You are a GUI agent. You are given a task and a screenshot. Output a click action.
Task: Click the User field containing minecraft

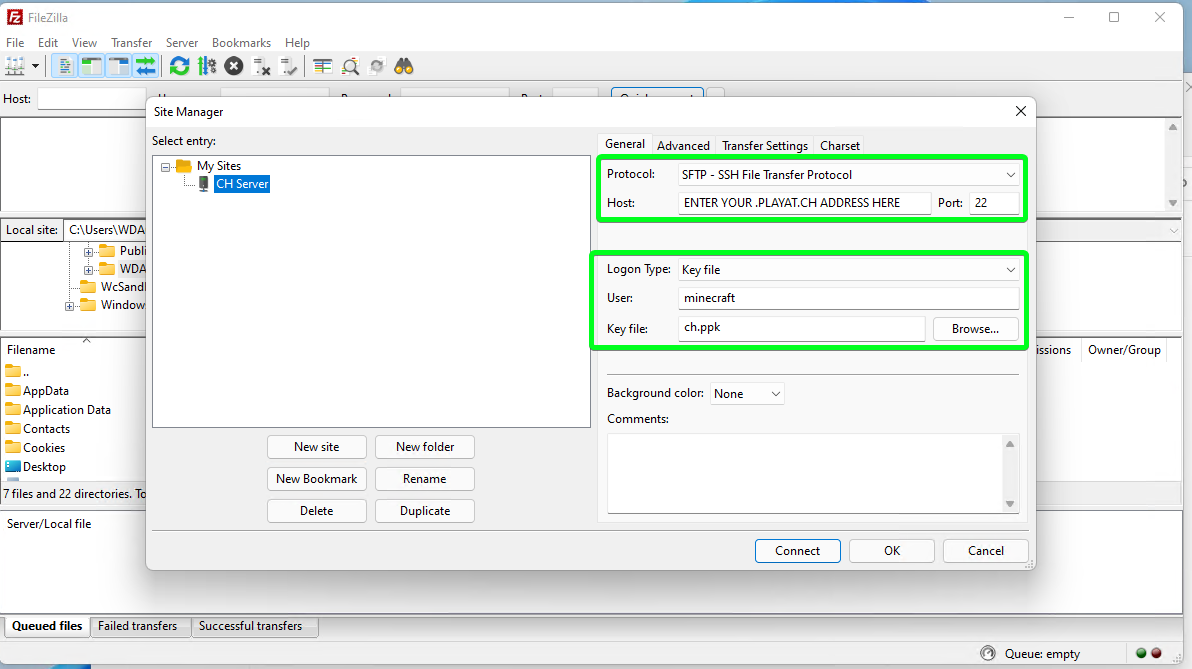tap(848, 298)
